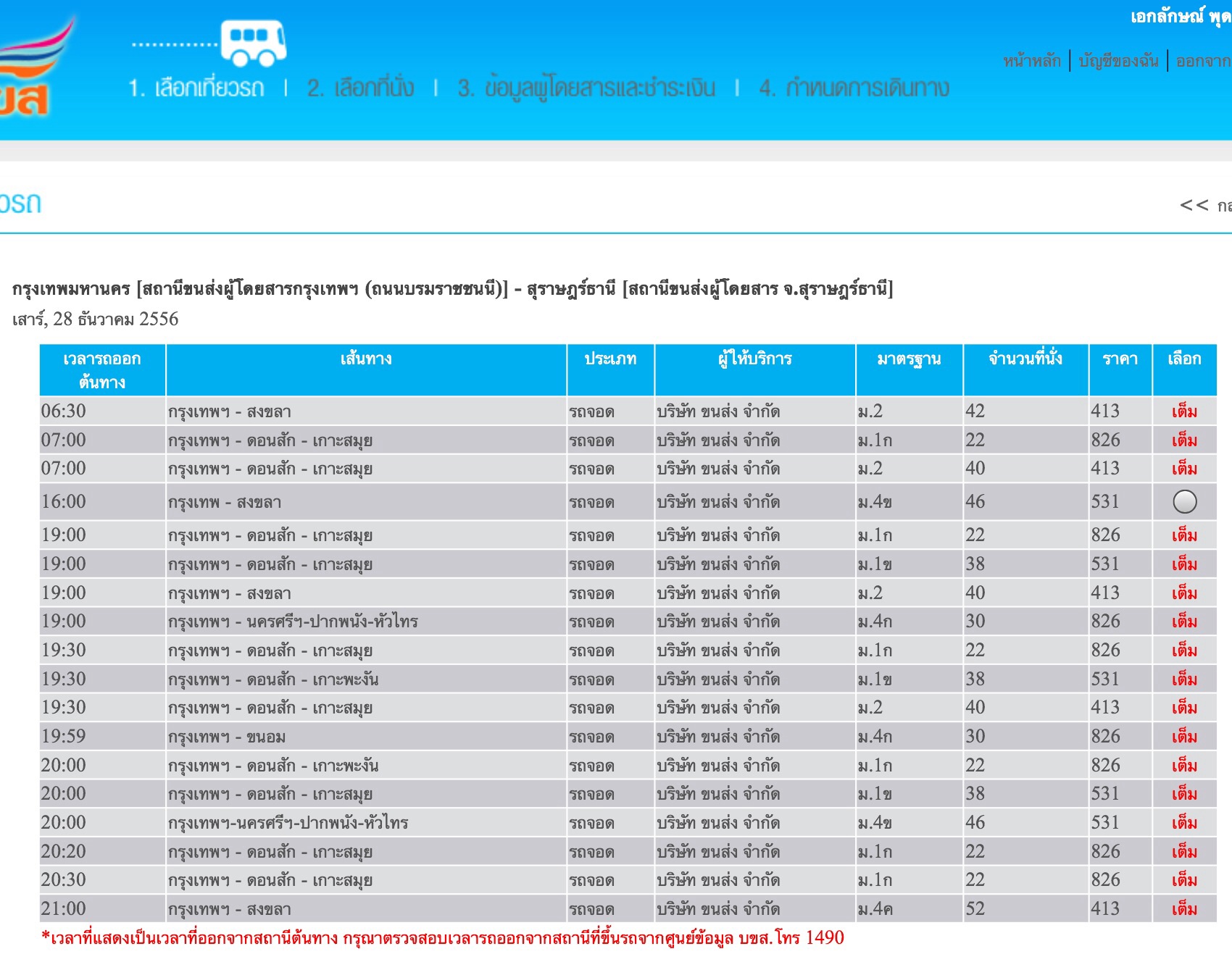Click the 21:00 departure time cell

(102, 908)
